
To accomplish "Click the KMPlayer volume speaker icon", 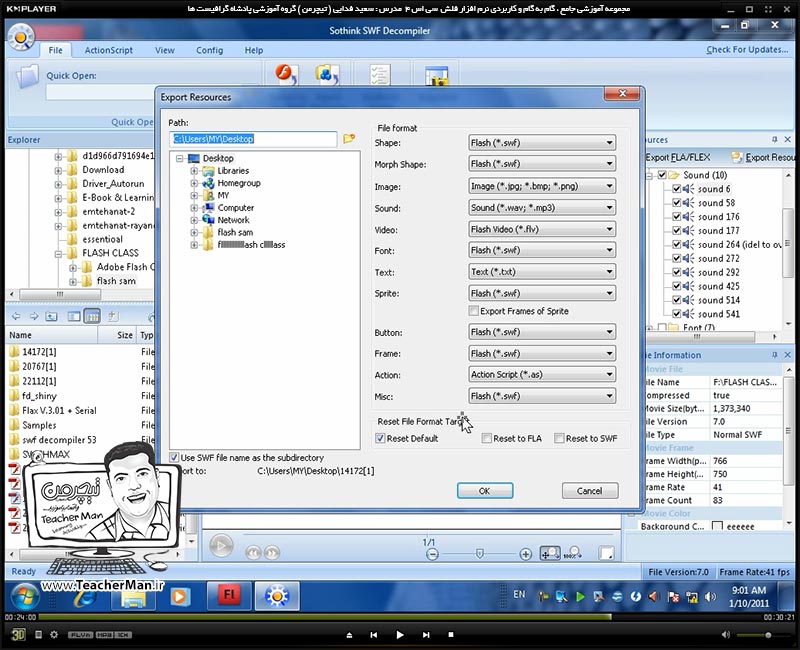I will click(726, 635).
